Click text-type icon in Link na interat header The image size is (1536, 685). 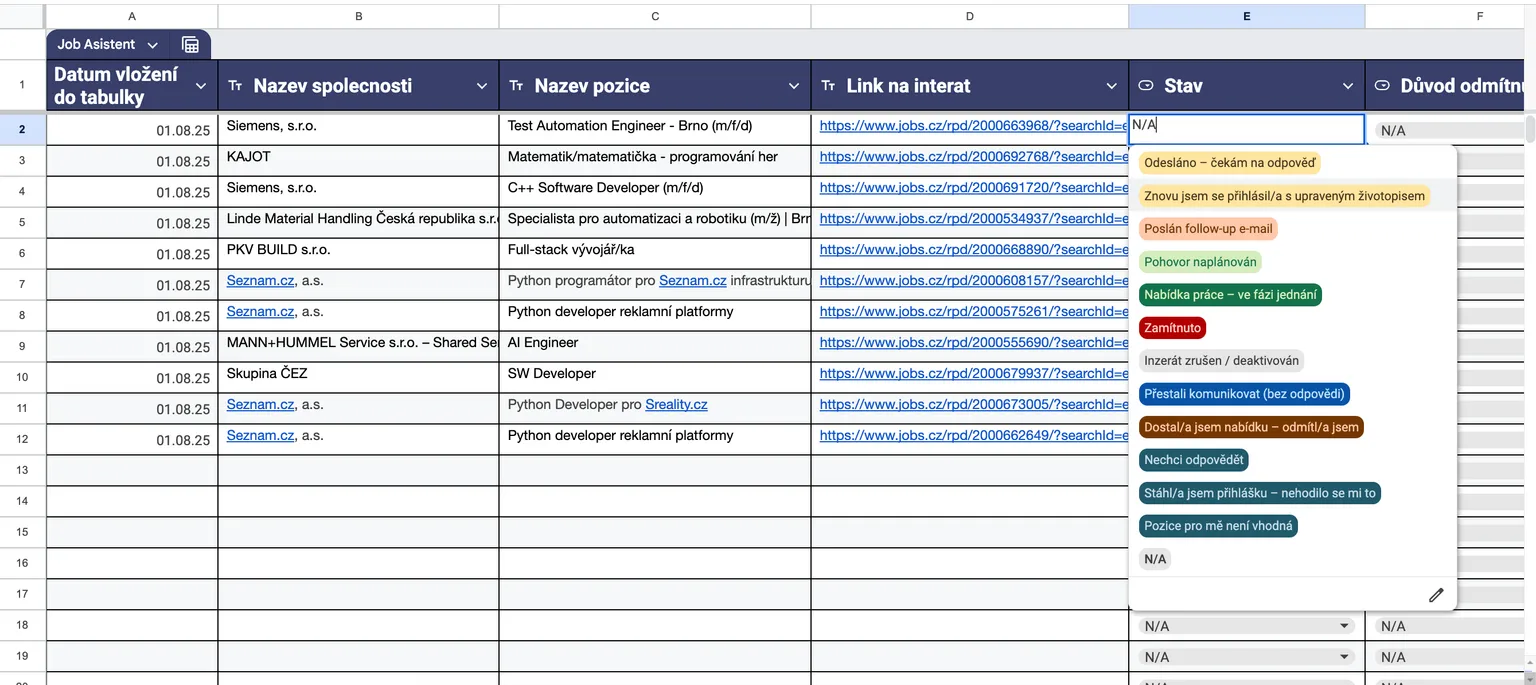(x=828, y=86)
